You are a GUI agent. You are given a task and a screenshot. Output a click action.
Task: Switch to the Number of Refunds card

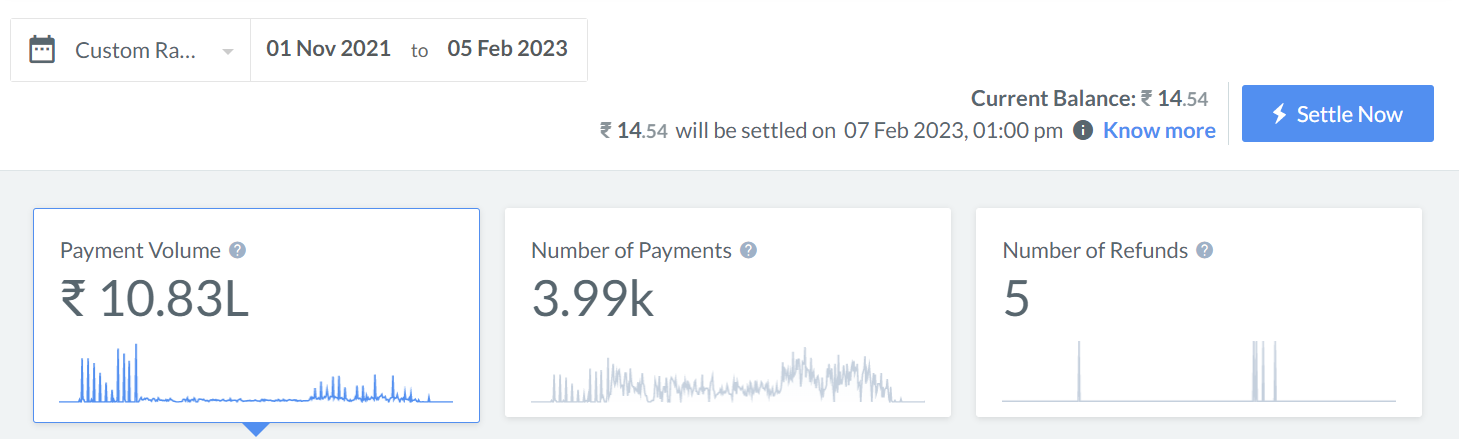[1198, 314]
